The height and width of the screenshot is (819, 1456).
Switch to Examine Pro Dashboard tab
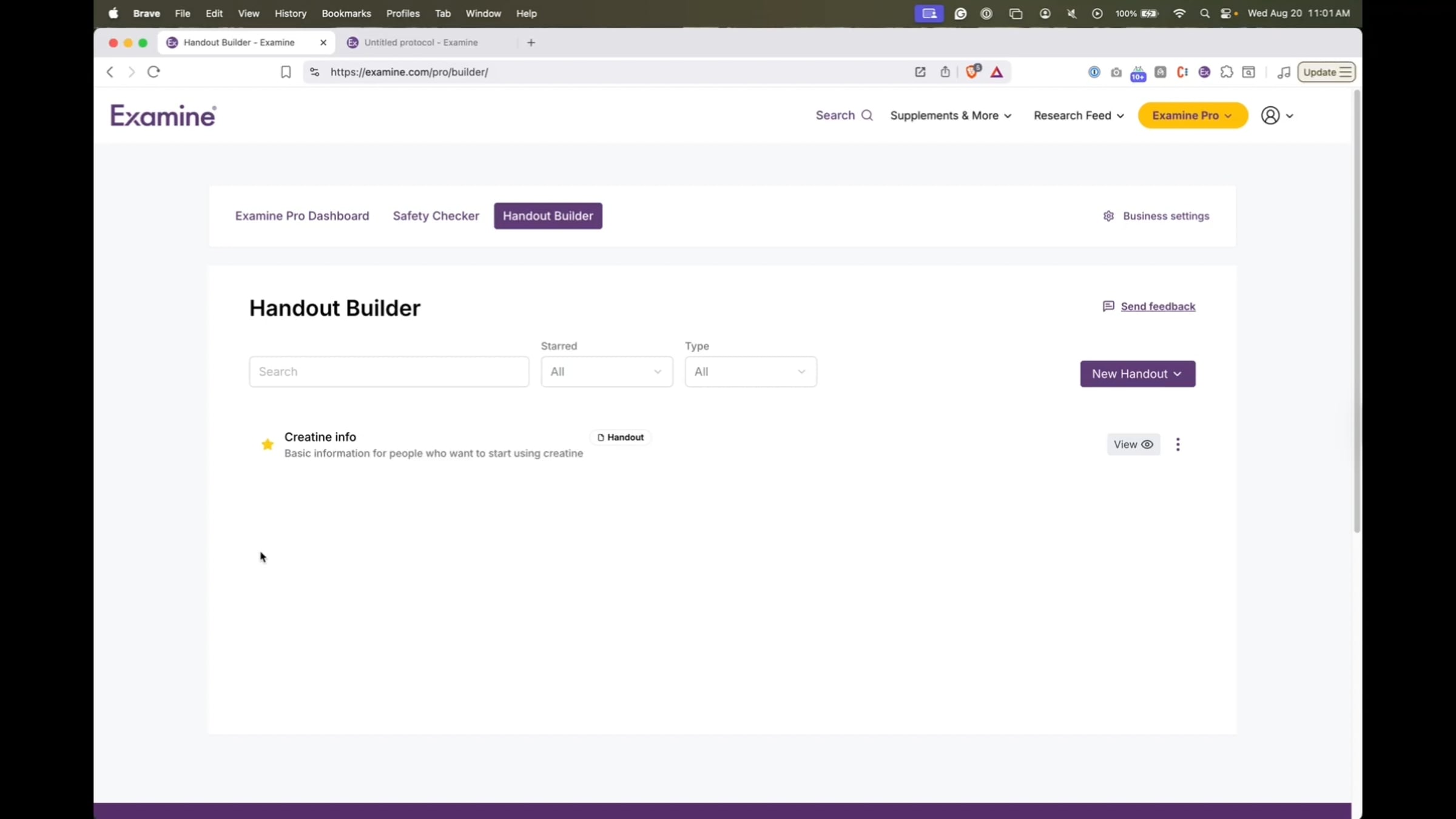[302, 216]
